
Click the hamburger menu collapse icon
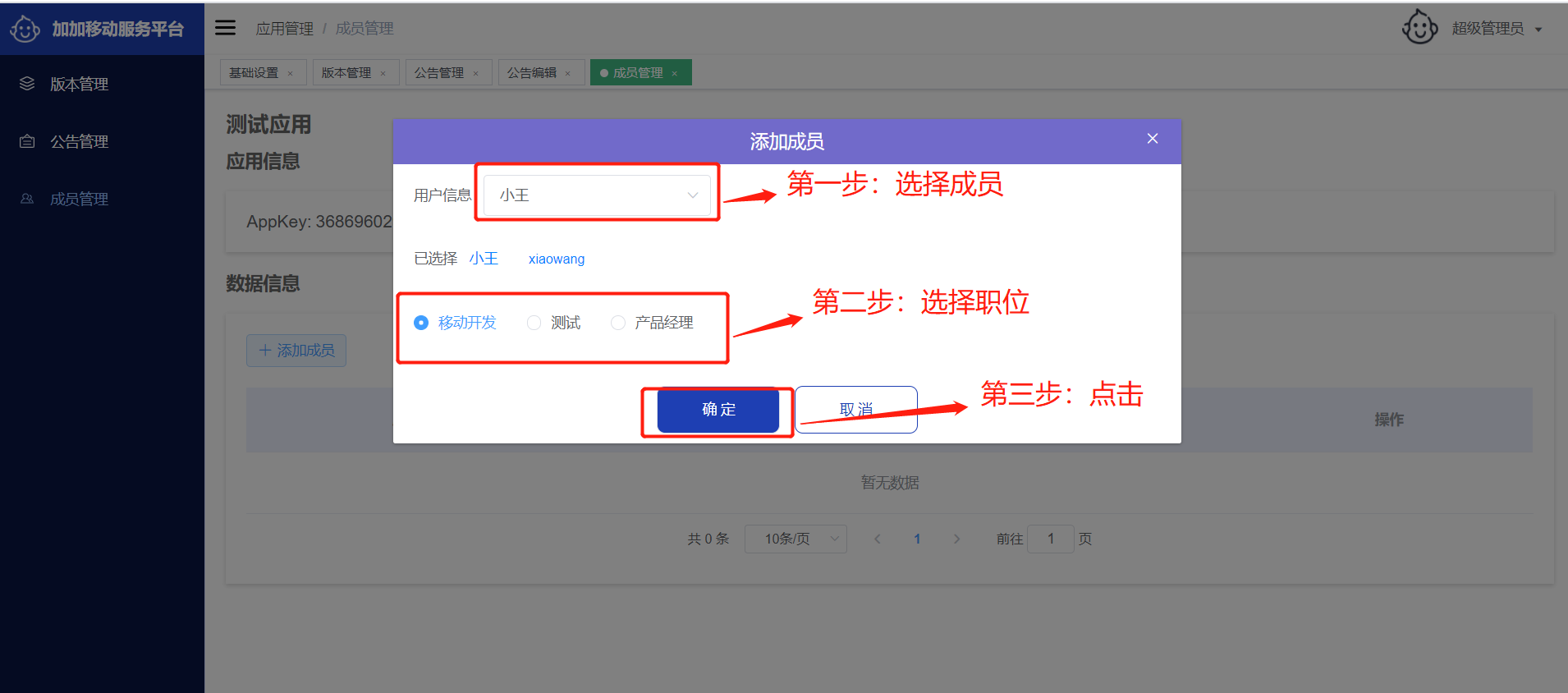click(x=225, y=28)
